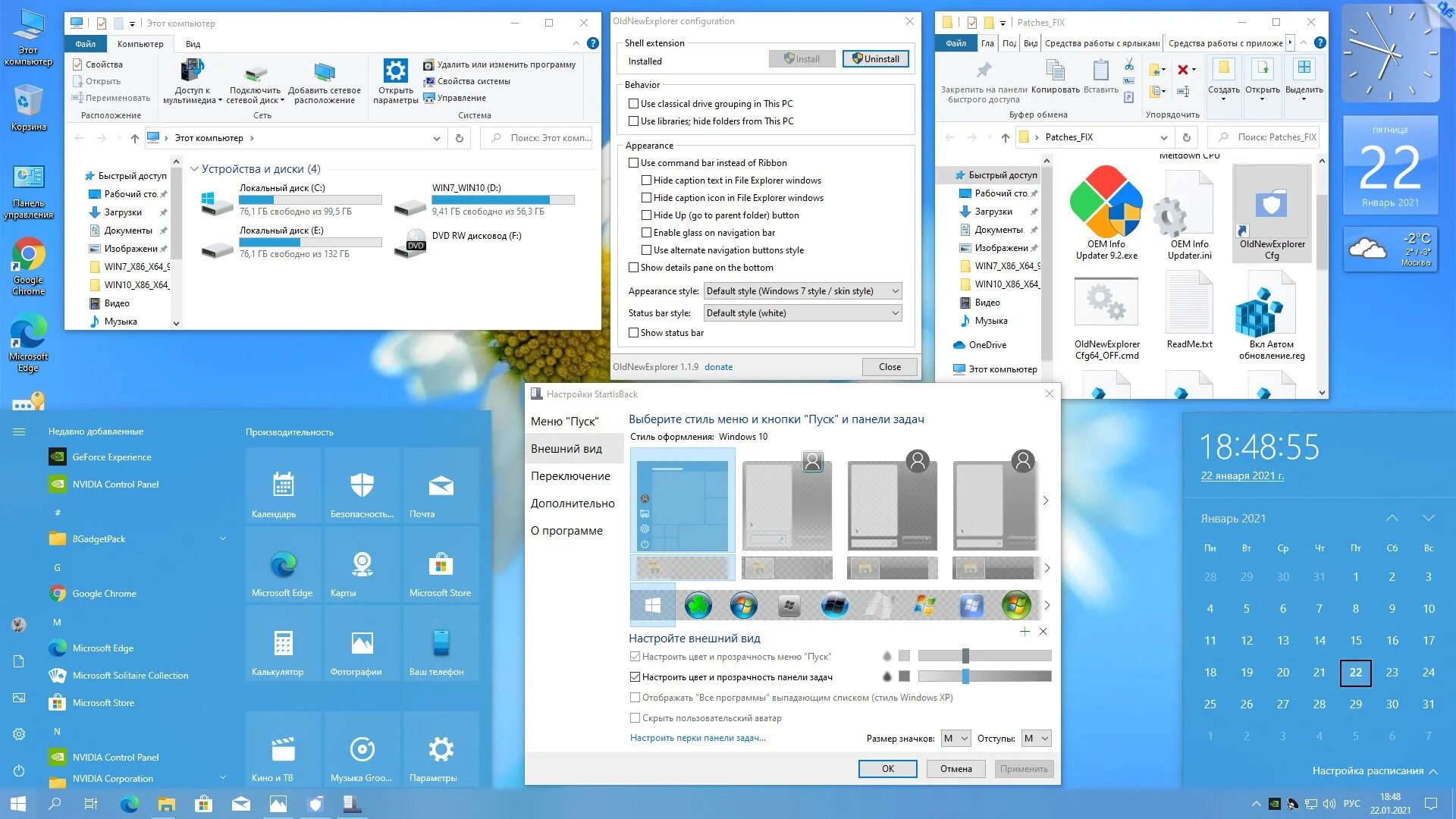
Task: Open the Mail app from the taskbar
Action: pyautogui.click(x=241, y=804)
